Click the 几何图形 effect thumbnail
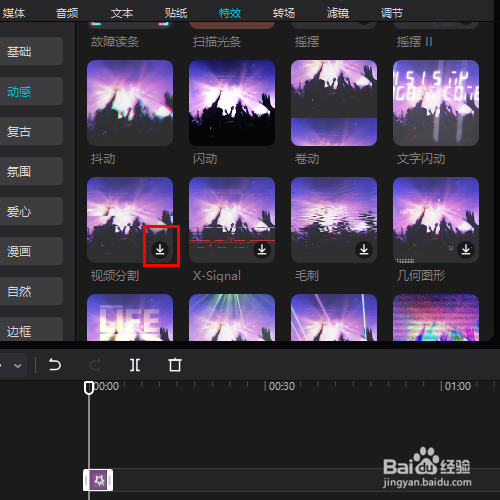This screenshot has height=500, width=500. 436,220
